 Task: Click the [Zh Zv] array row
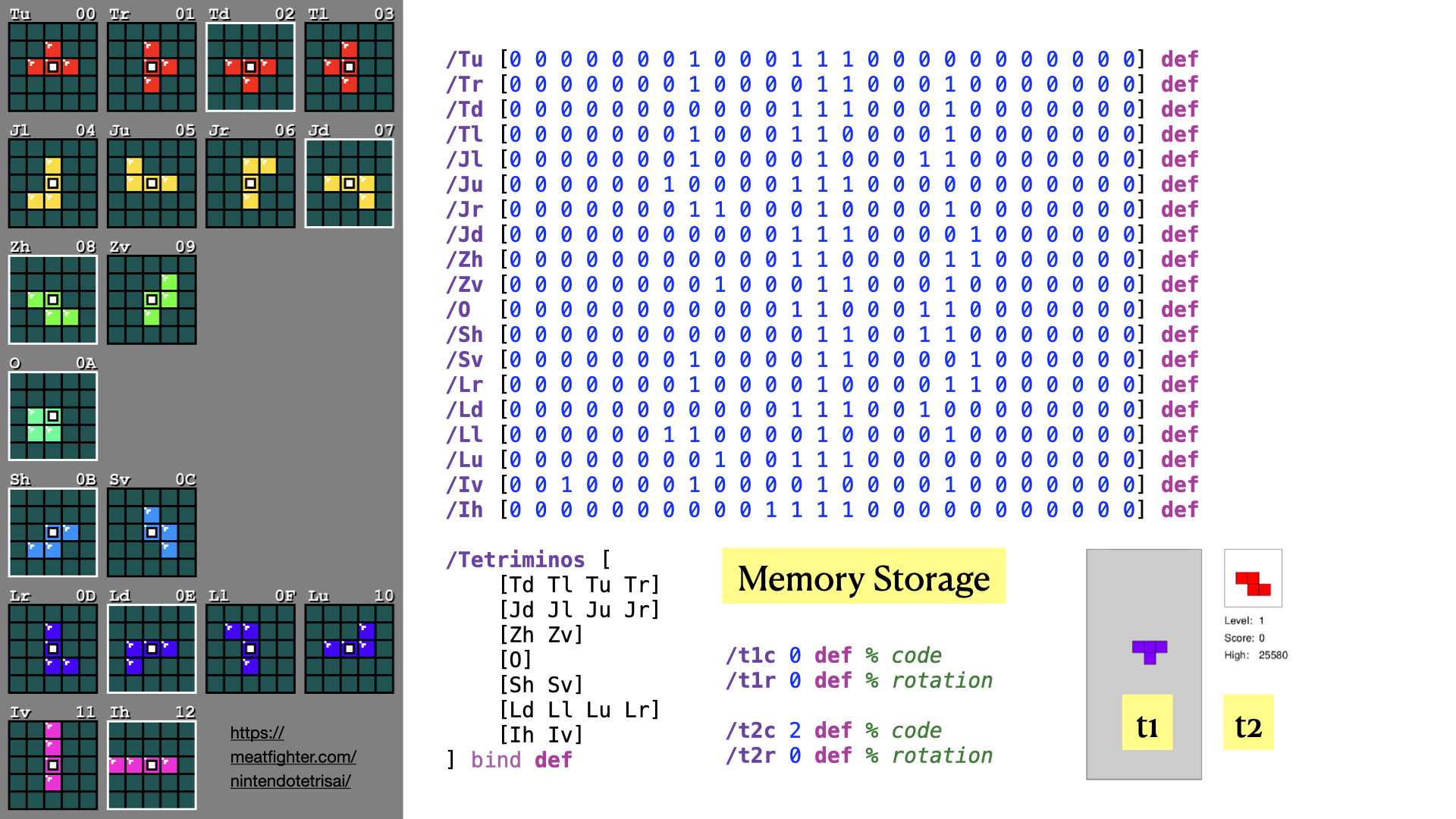coord(541,635)
